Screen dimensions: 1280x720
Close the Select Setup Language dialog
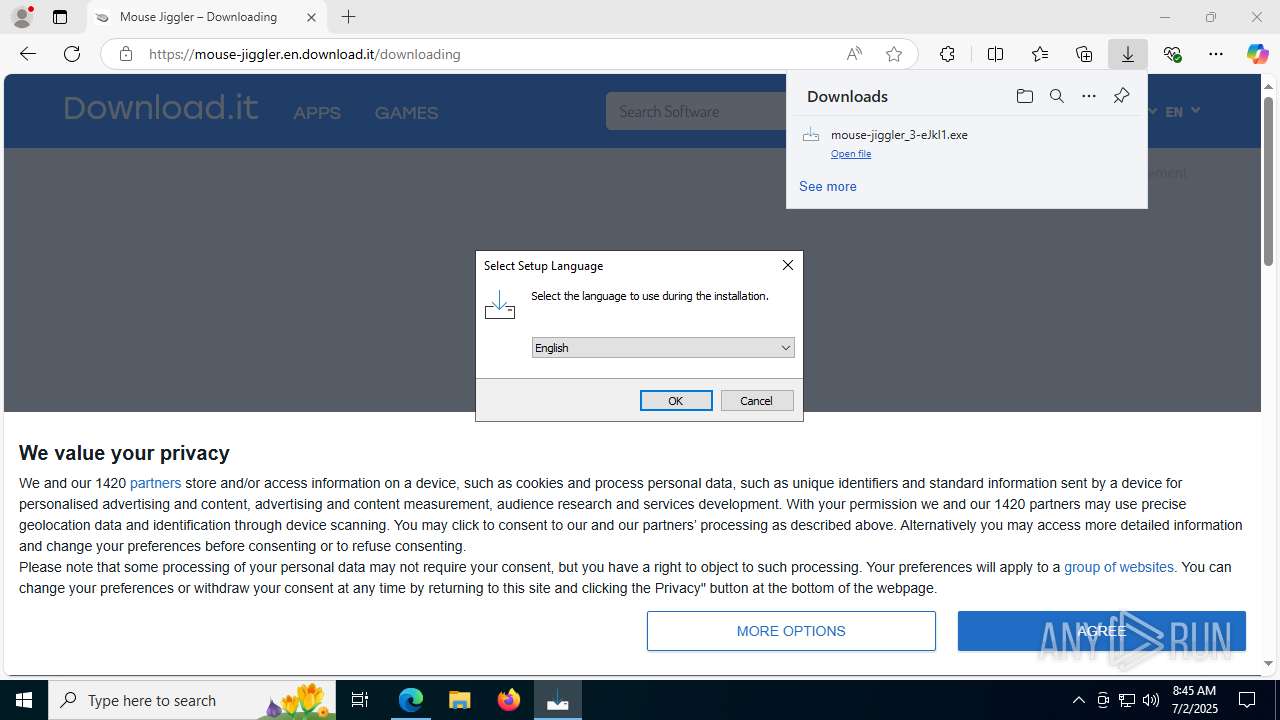click(788, 265)
